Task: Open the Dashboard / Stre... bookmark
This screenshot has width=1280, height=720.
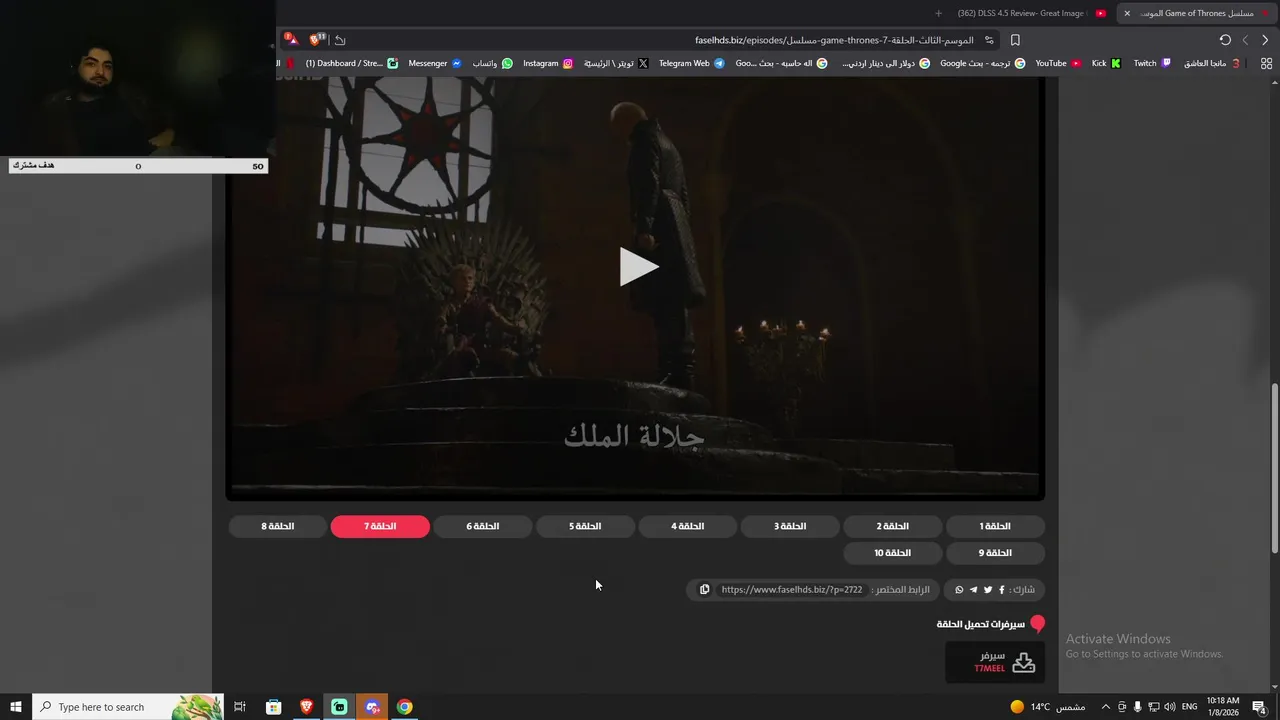Action: (351, 63)
